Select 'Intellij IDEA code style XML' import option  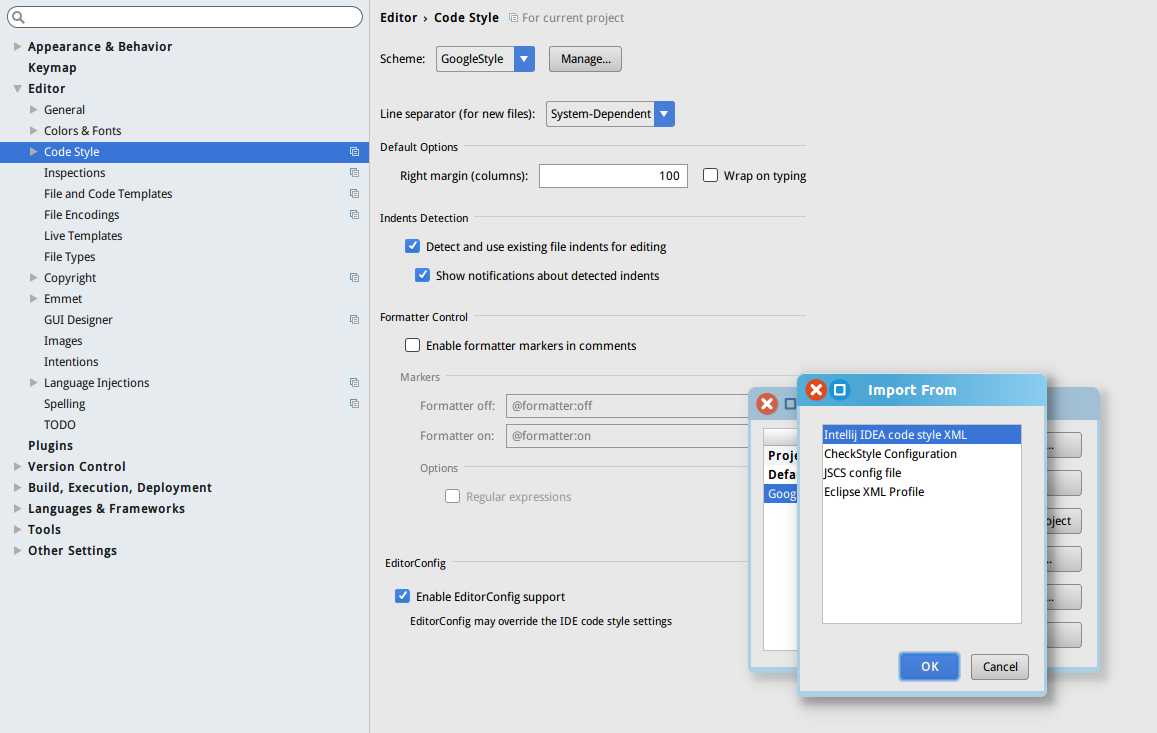[x=922, y=435]
